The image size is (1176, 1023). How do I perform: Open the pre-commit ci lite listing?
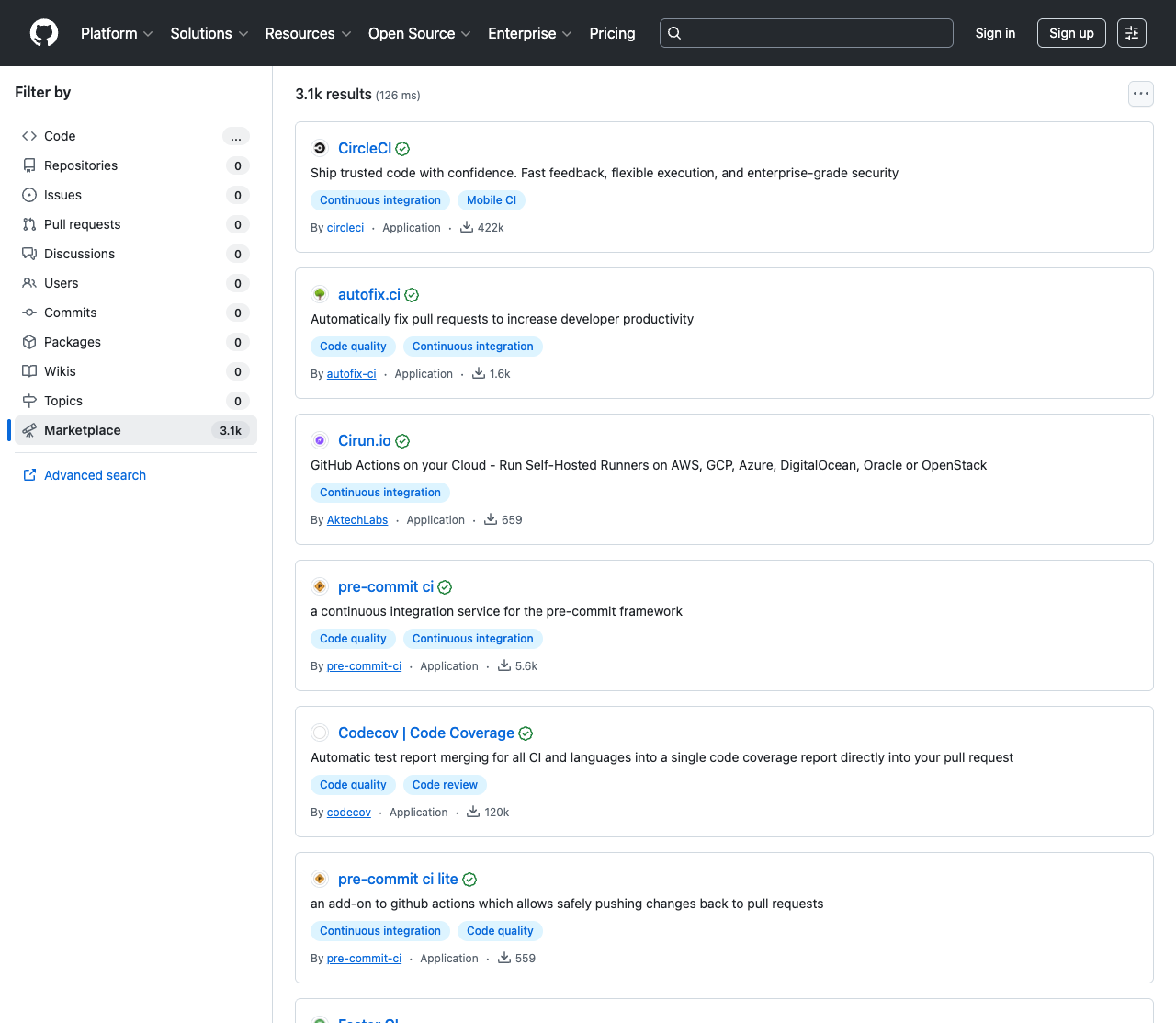398,879
